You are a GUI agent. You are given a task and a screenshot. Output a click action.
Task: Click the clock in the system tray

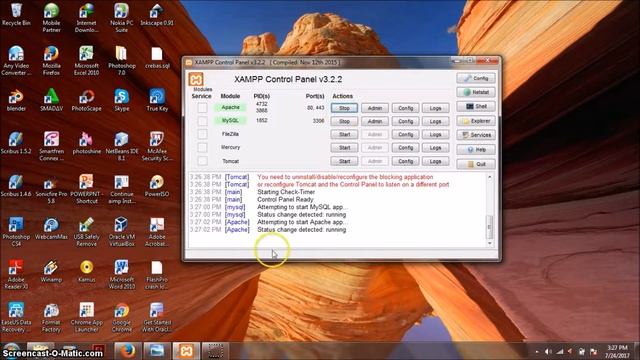pyautogui.click(x=617, y=351)
